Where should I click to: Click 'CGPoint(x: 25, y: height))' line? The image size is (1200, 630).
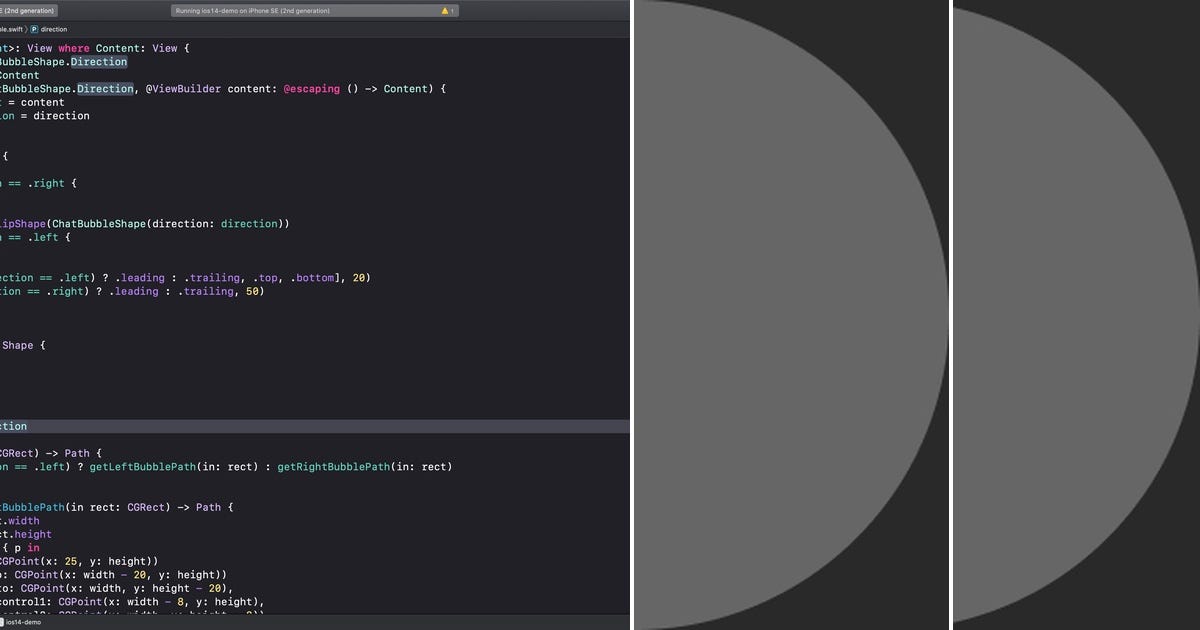click(x=80, y=562)
